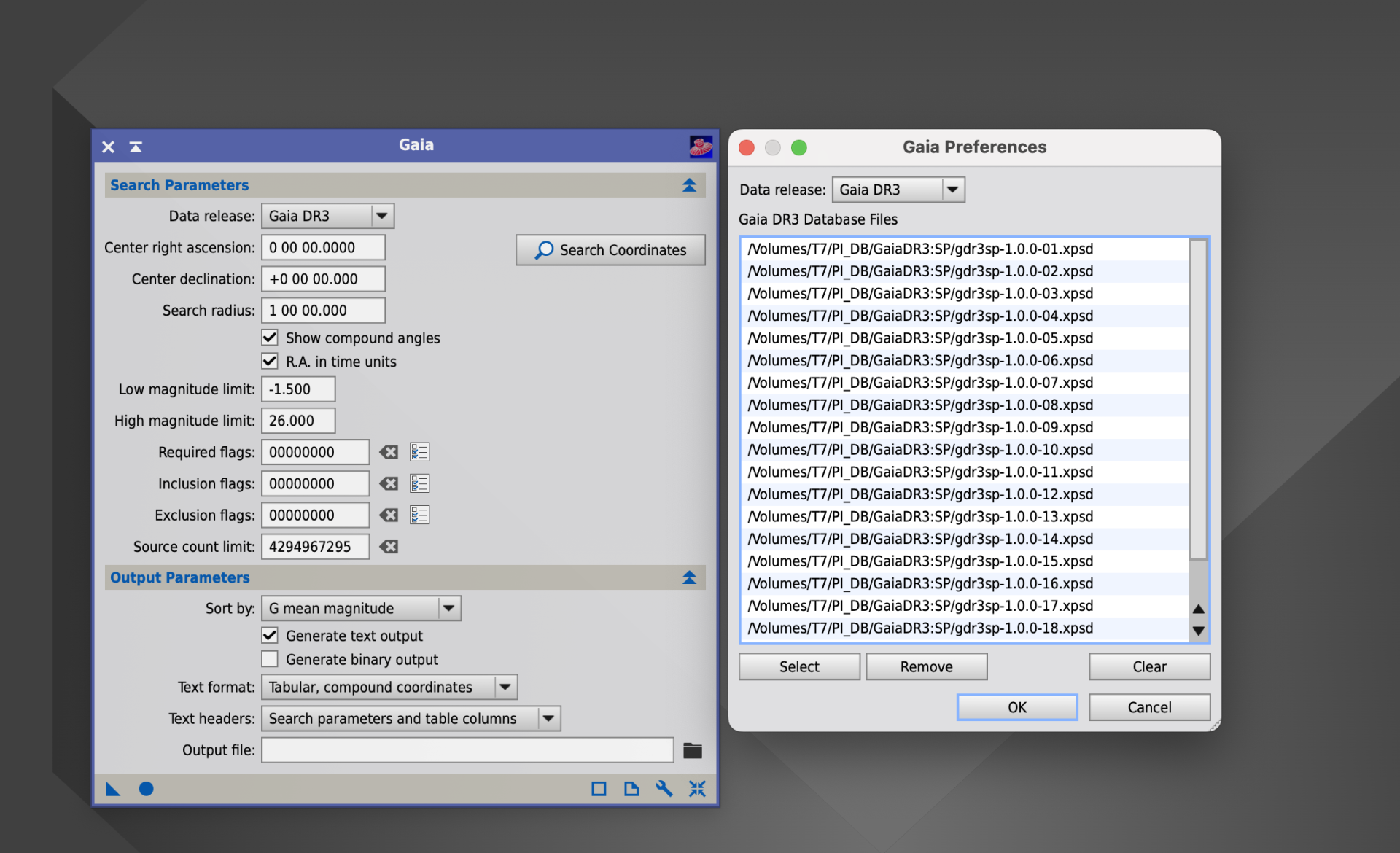Click the Exclusion flags input field
The image size is (1400, 853).
tap(315, 515)
